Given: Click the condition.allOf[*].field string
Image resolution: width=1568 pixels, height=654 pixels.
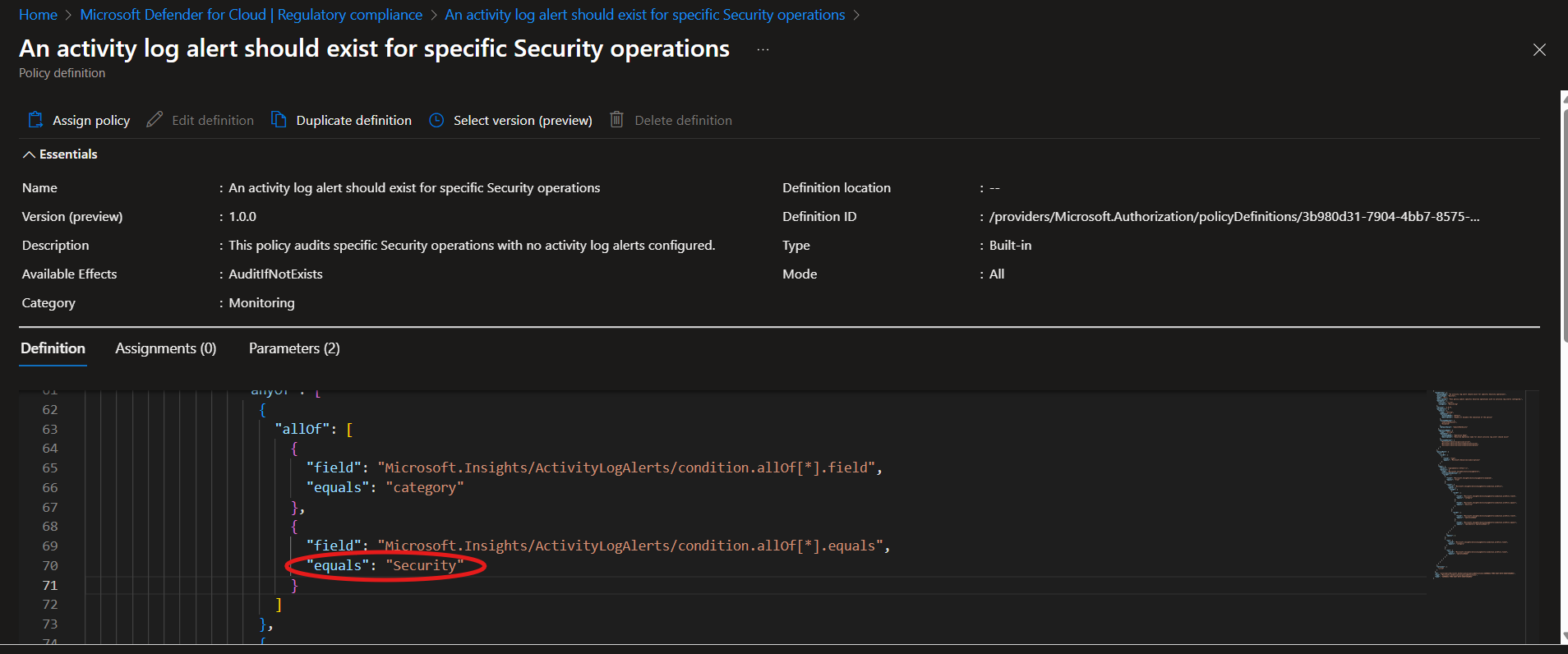Looking at the screenshot, I should point(626,467).
